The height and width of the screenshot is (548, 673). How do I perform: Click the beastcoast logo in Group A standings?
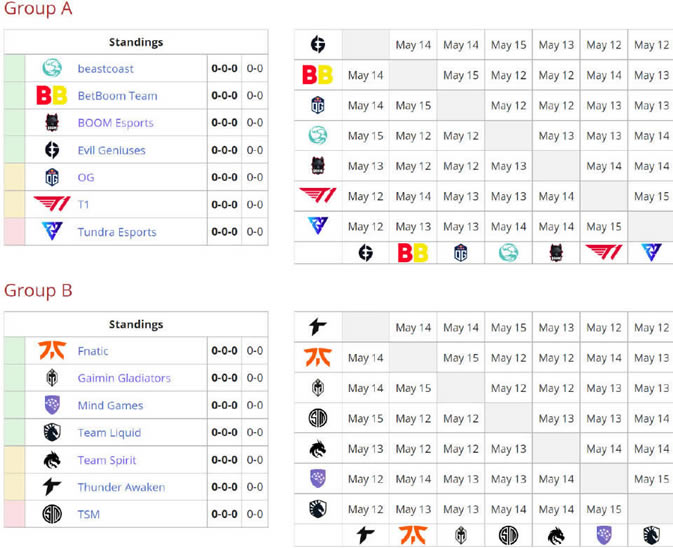(x=52, y=68)
